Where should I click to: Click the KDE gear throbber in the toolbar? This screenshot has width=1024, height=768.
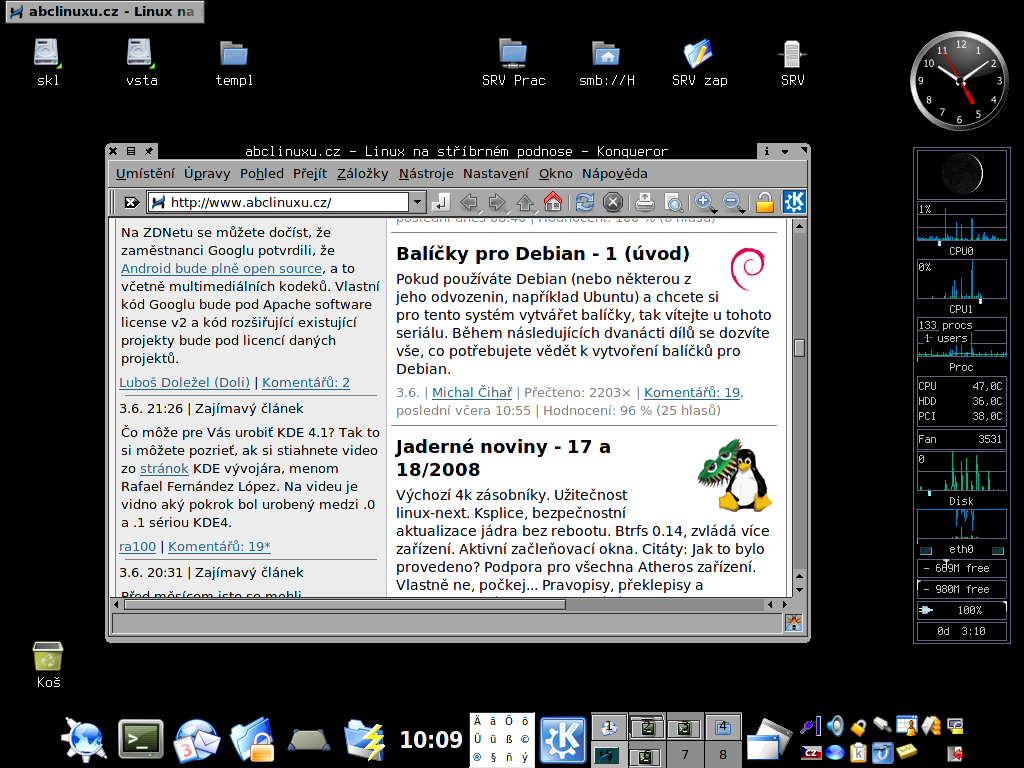click(794, 202)
